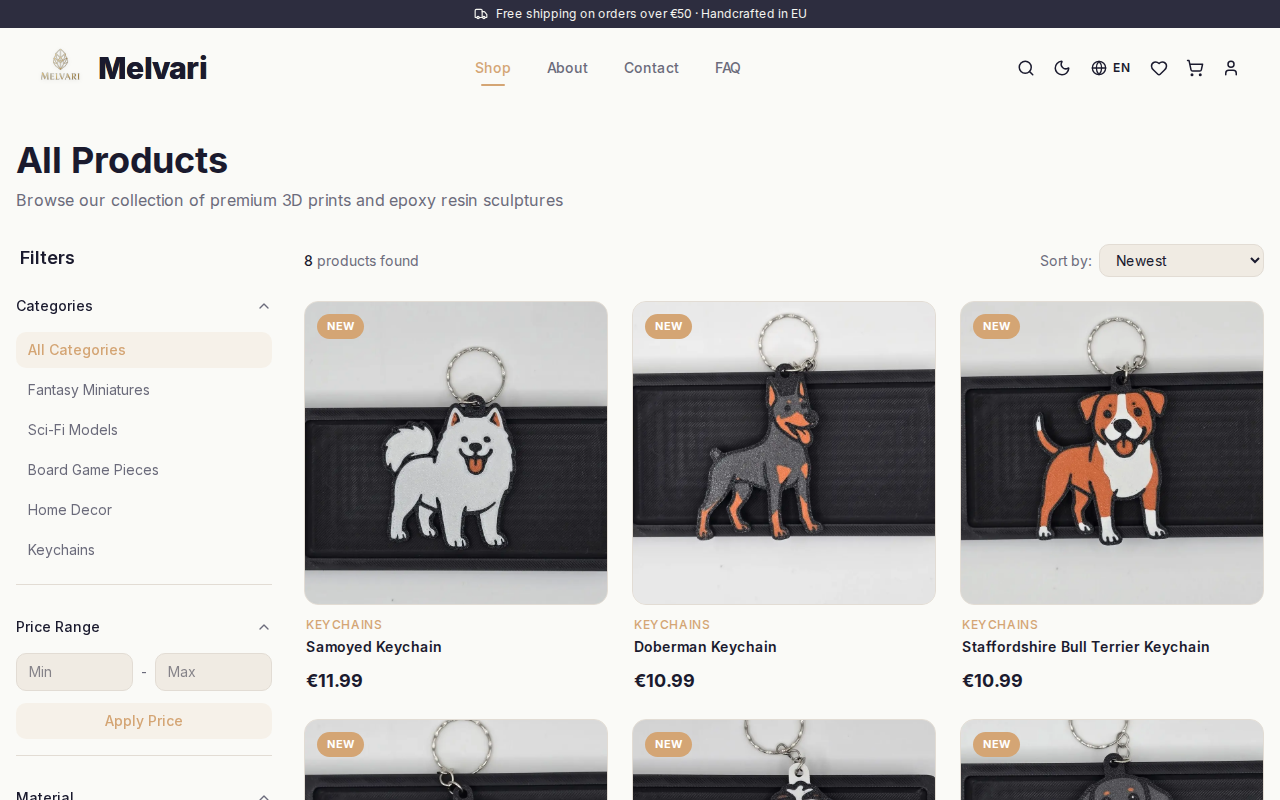Screen dimensions: 1280x800
Task: Select the All Categories filter
Action: click(x=144, y=350)
